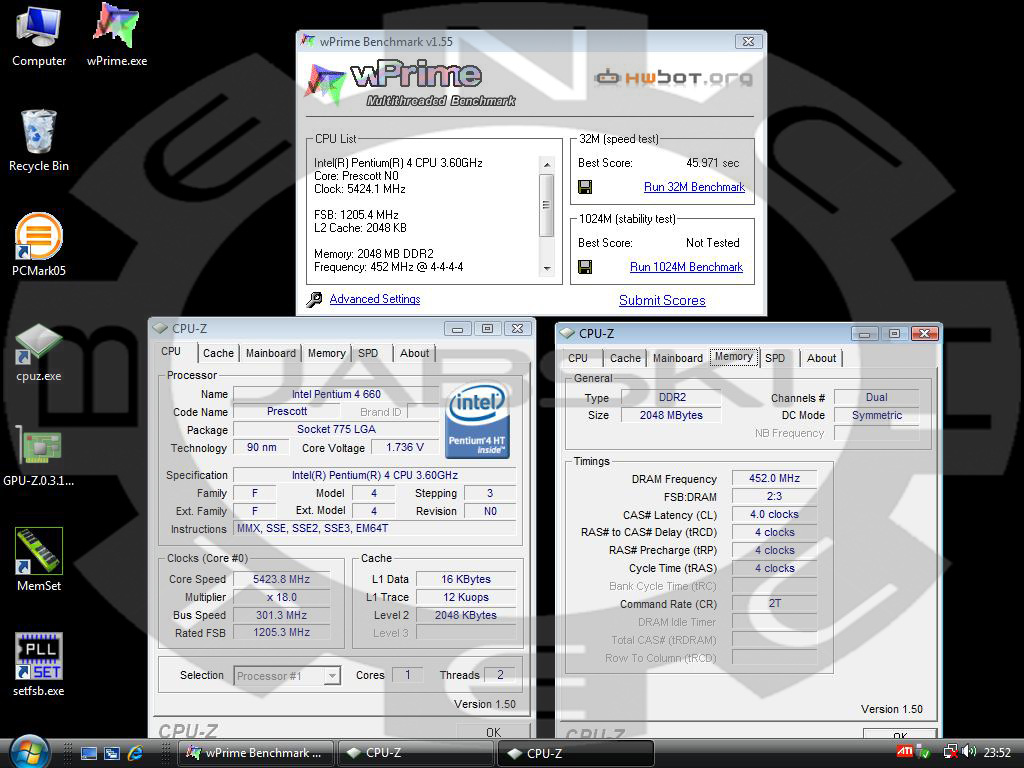Image resolution: width=1024 pixels, height=768 pixels.
Task: Click the Best Score value 45.971 sec
Action: pos(712,163)
